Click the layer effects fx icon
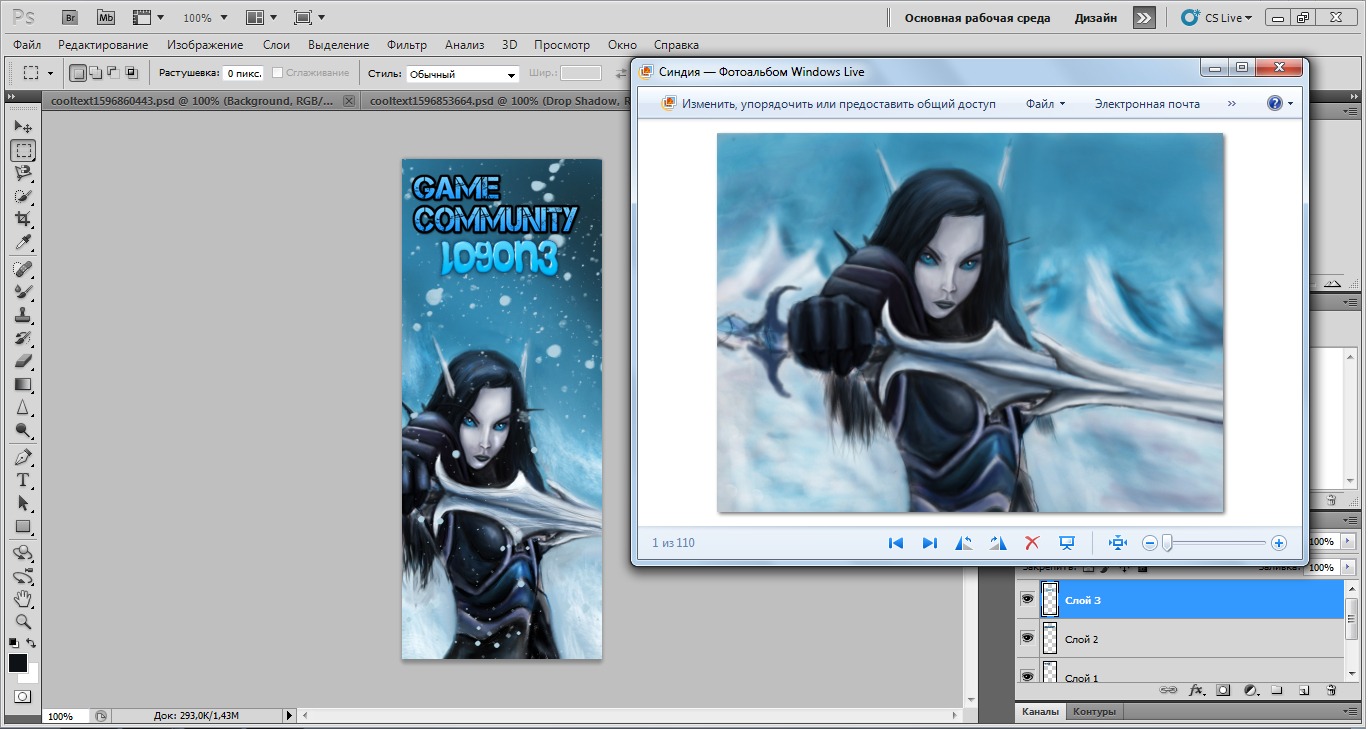 (x=1195, y=690)
